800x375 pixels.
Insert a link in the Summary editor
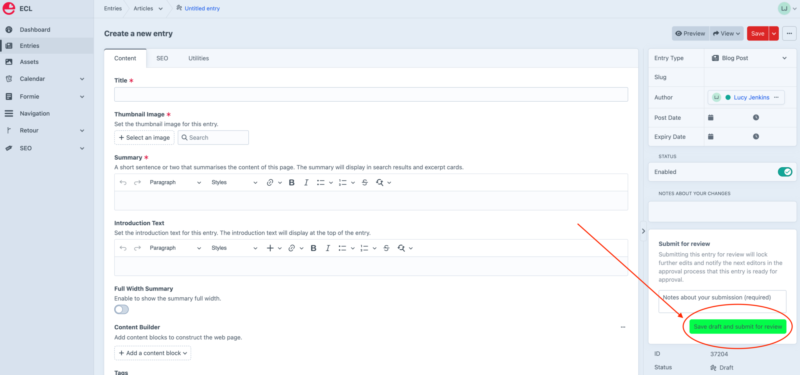point(270,182)
